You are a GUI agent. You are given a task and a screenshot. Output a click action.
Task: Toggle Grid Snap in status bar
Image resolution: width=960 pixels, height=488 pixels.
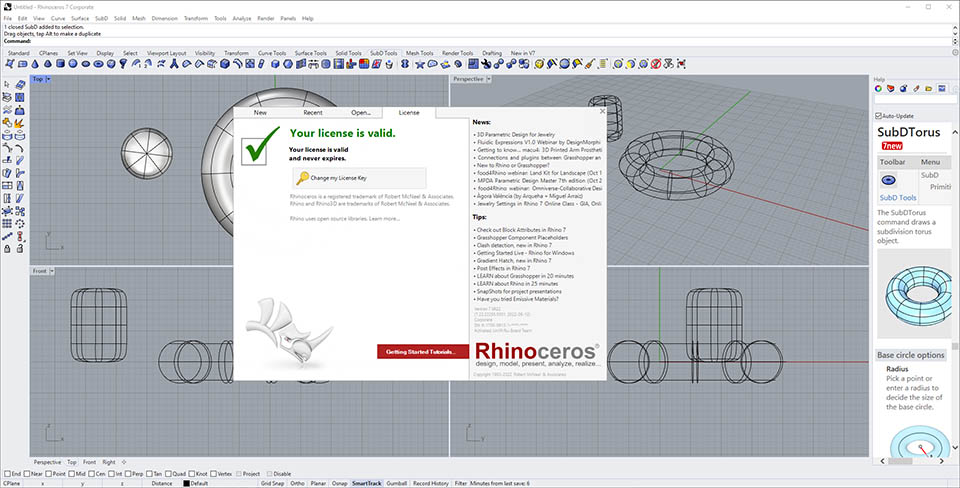tap(272, 483)
